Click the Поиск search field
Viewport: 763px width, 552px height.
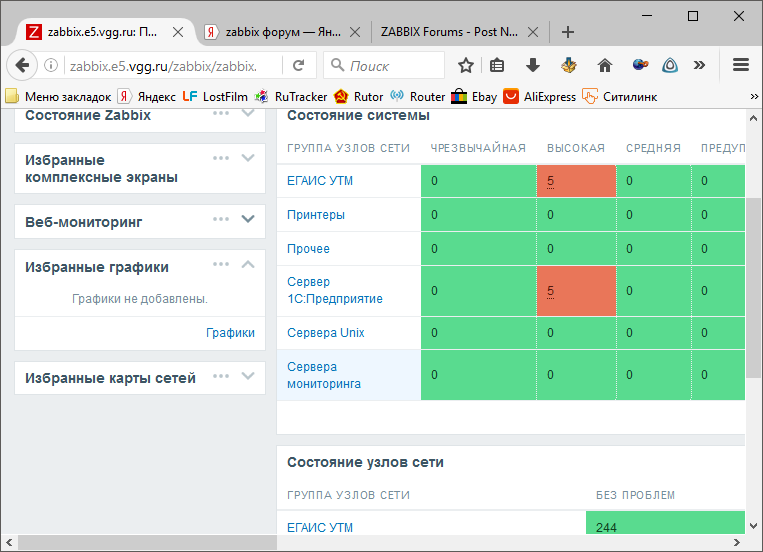pyautogui.click(x=390, y=66)
